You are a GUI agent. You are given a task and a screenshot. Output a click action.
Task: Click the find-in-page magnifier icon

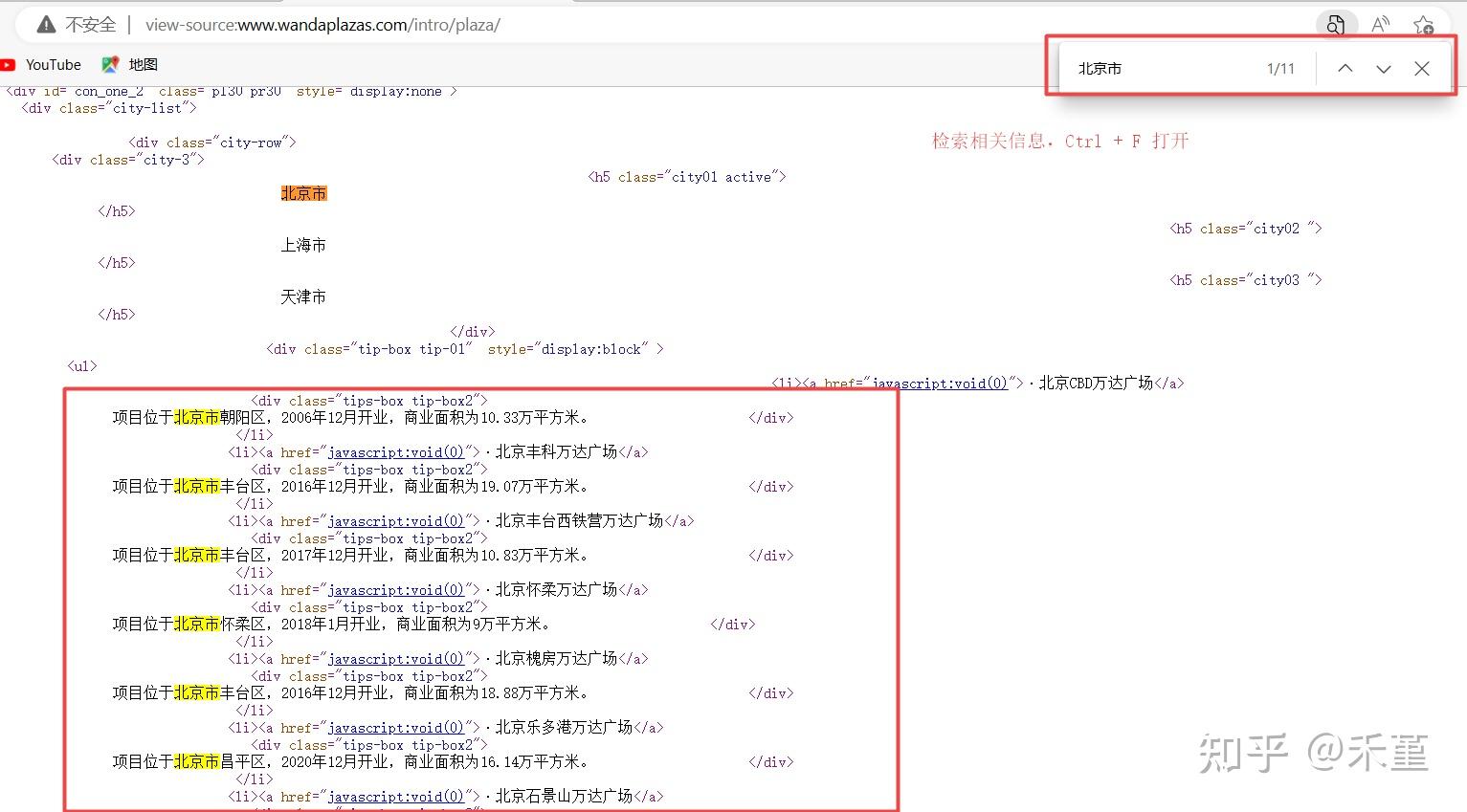(1337, 25)
